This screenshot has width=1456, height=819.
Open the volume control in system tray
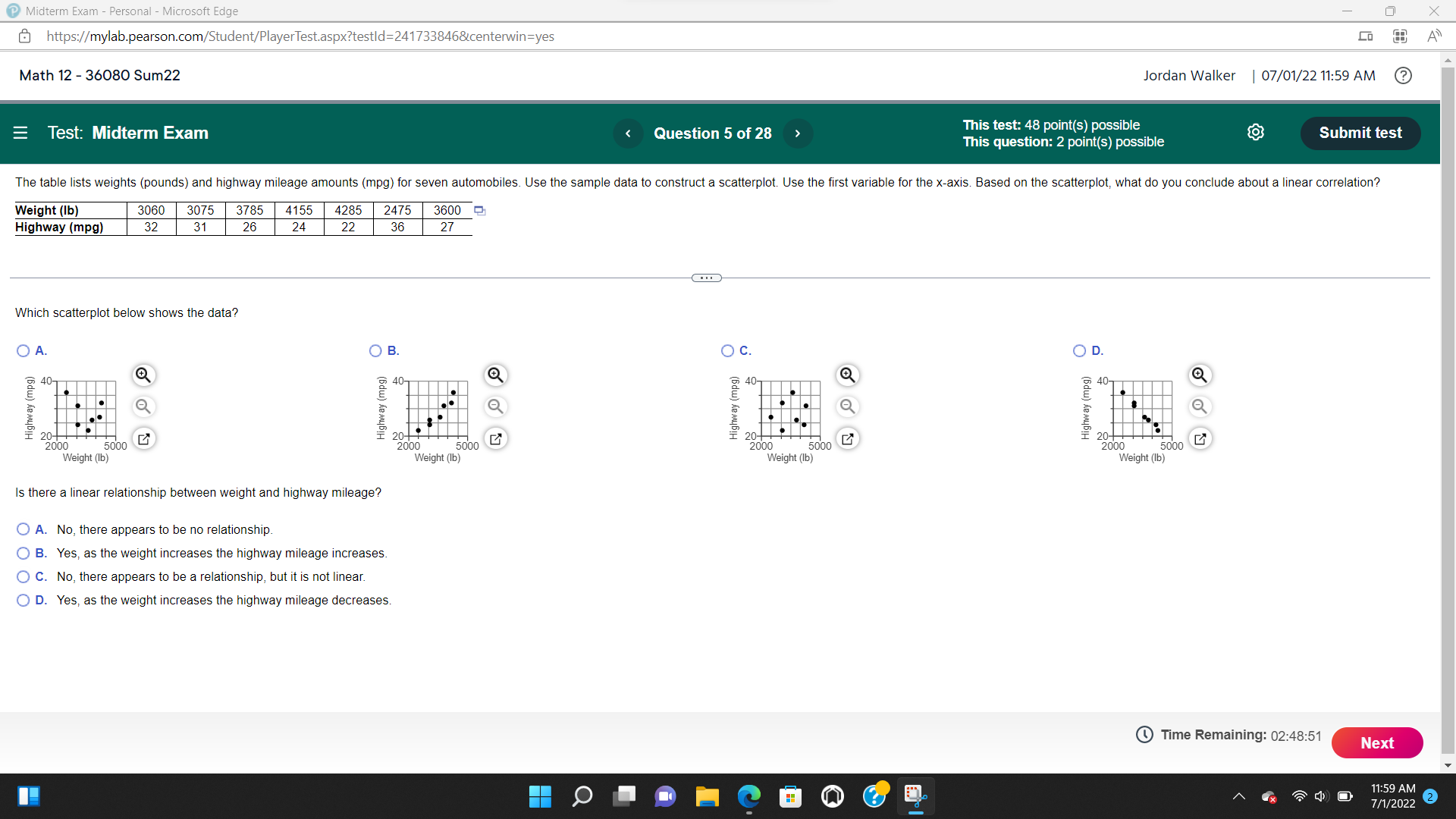(1321, 796)
